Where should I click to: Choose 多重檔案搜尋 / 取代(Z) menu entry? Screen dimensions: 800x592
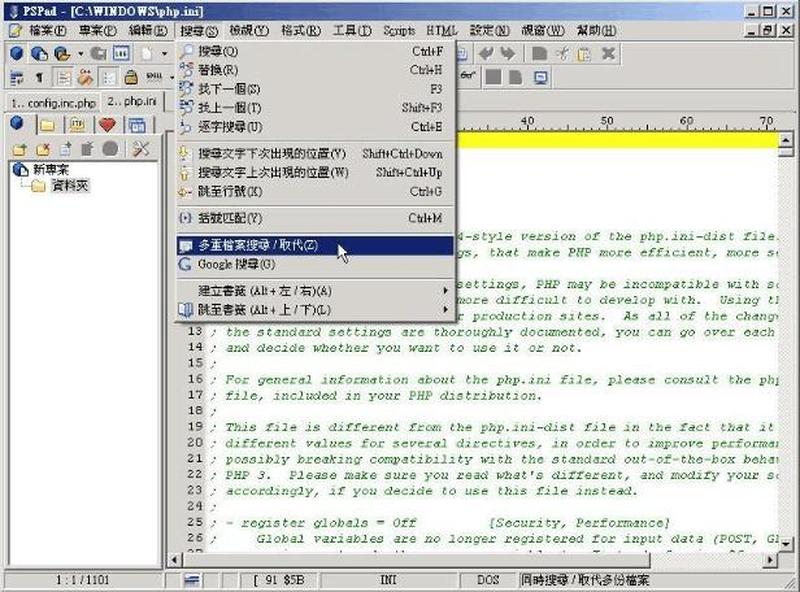(315, 245)
